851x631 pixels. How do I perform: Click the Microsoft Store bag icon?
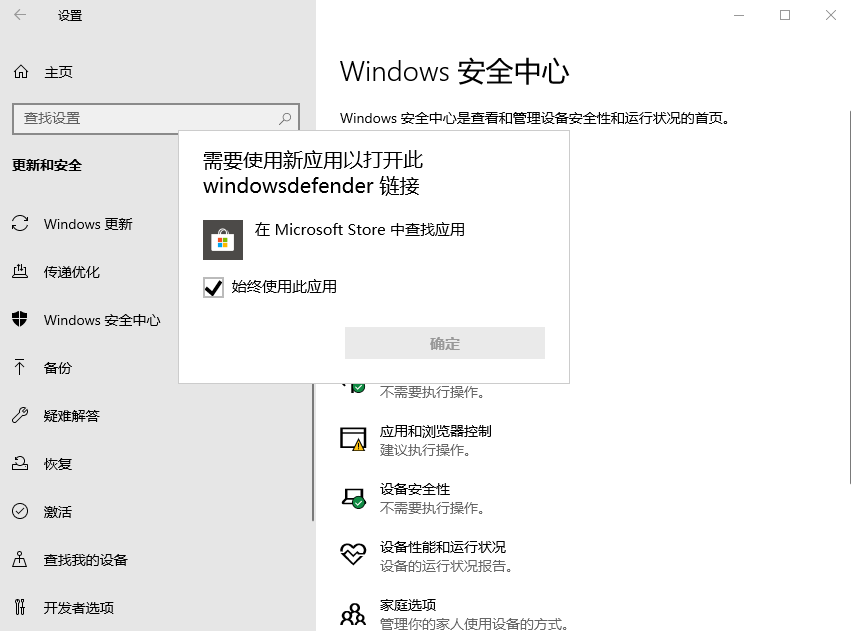[223, 240]
